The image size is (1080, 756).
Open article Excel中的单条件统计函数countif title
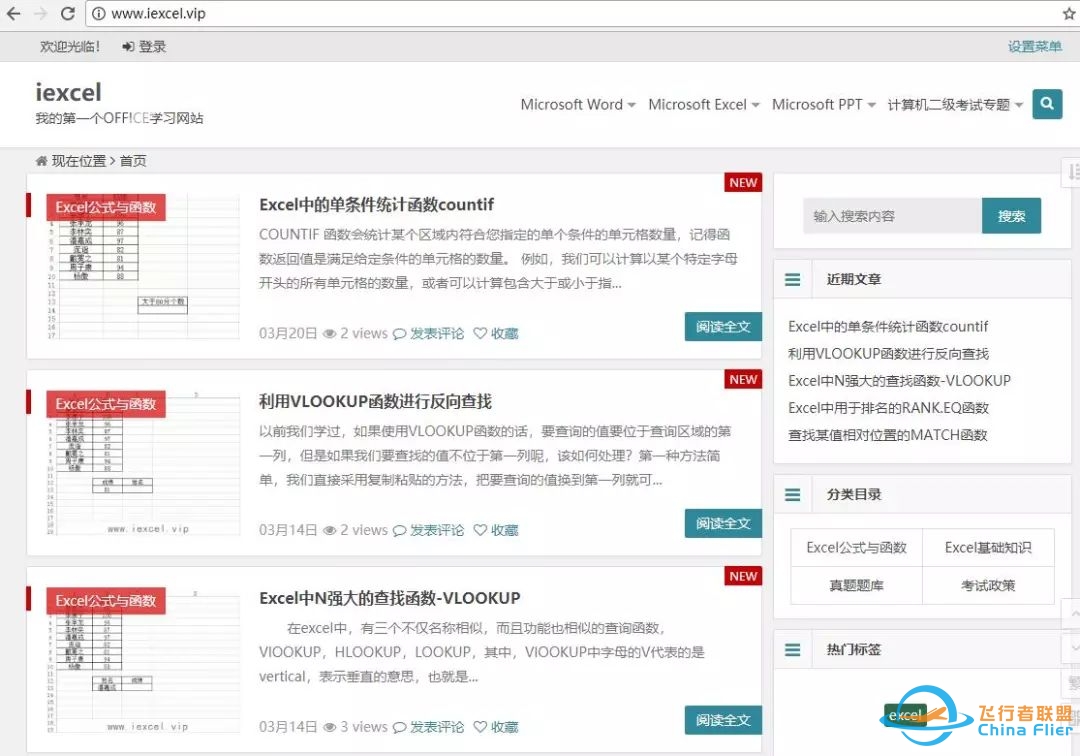[x=377, y=204]
